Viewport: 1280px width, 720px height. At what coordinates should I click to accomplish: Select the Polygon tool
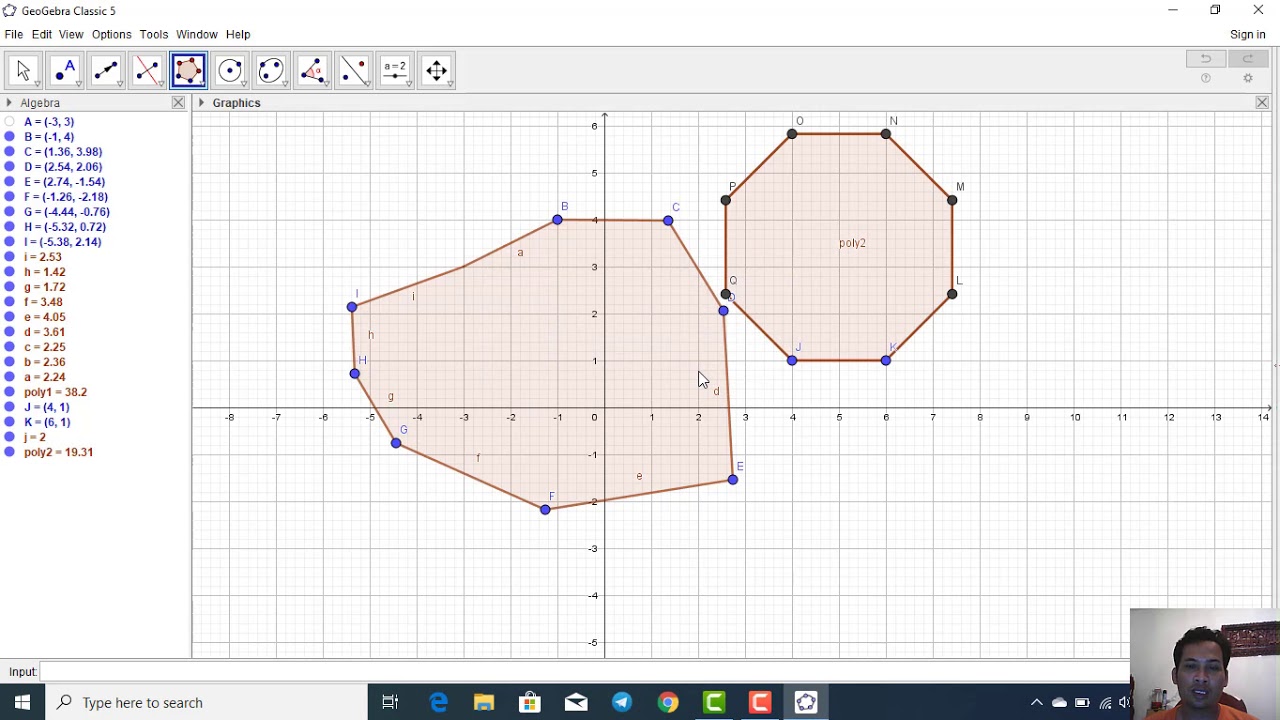pyautogui.click(x=188, y=70)
